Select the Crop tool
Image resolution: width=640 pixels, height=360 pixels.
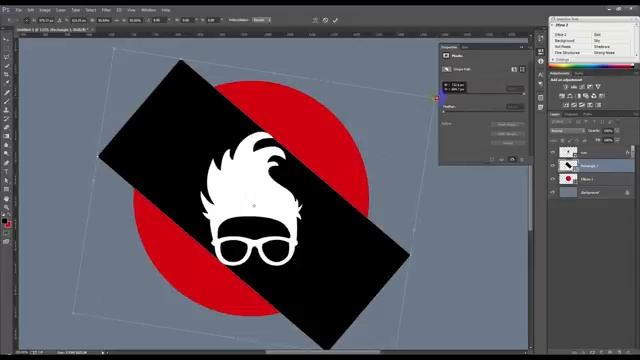[x=6, y=75]
